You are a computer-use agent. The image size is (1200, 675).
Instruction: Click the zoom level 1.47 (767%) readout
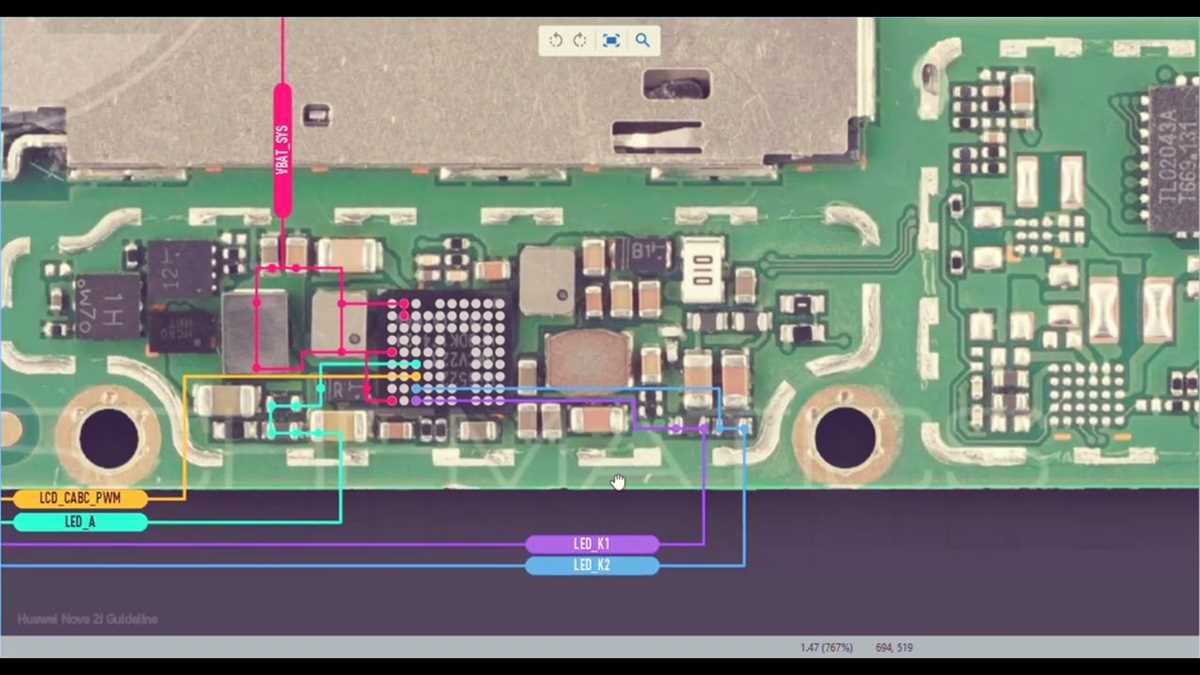[826, 648]
